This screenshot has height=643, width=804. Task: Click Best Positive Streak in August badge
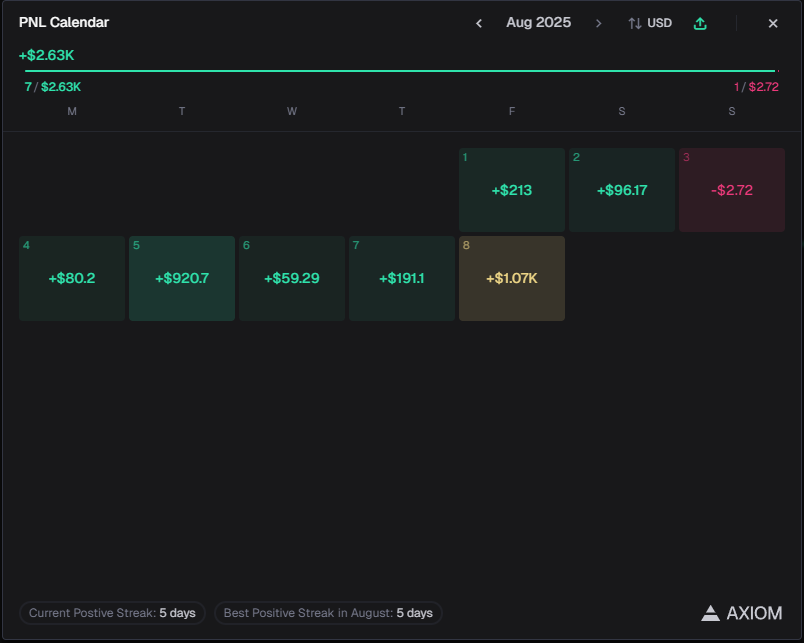coord(328,613)
